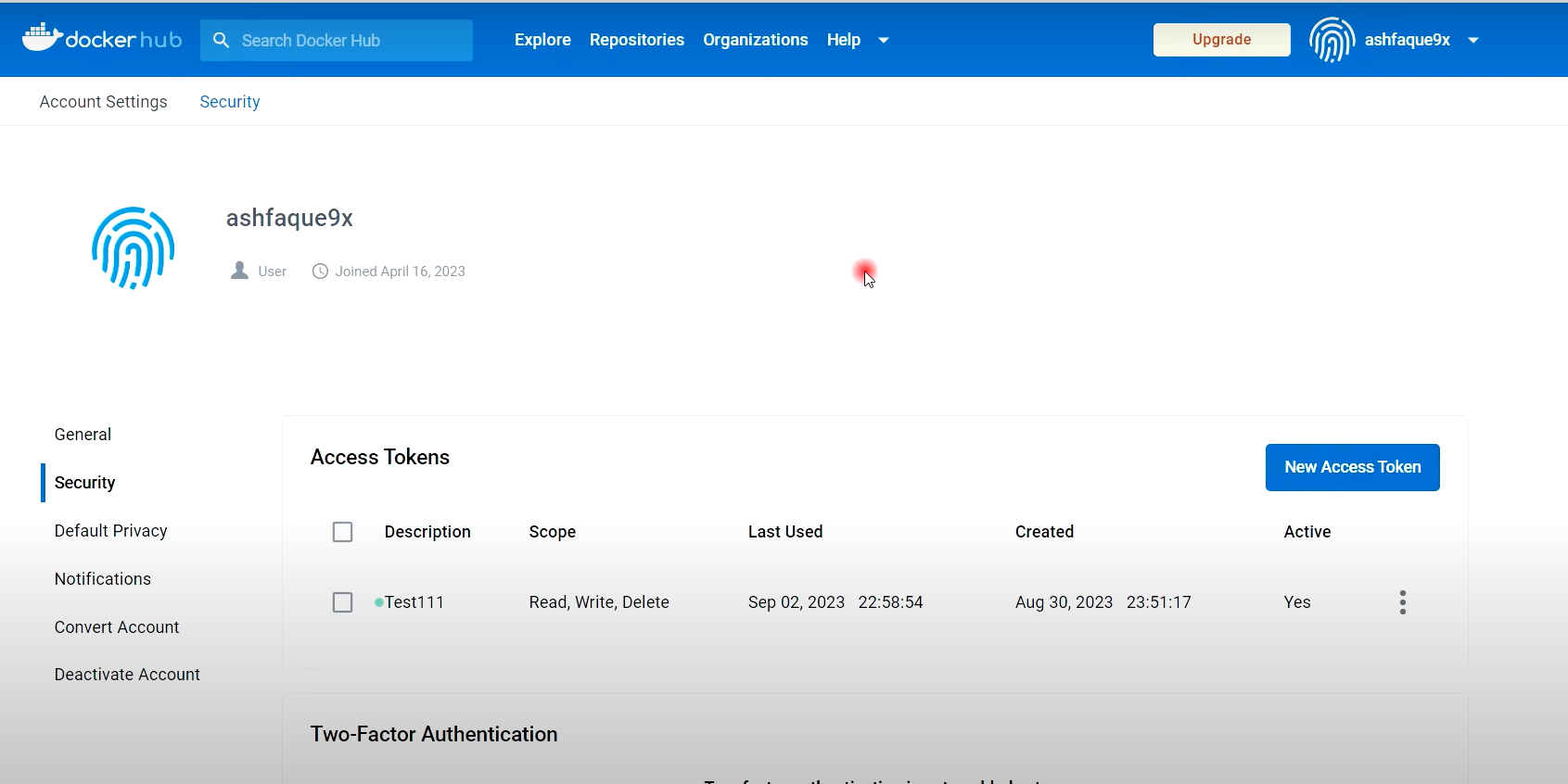Viewport: 1568px width, 784px height.
Task: Click the Last Used column header
Action: coord(785,532)
